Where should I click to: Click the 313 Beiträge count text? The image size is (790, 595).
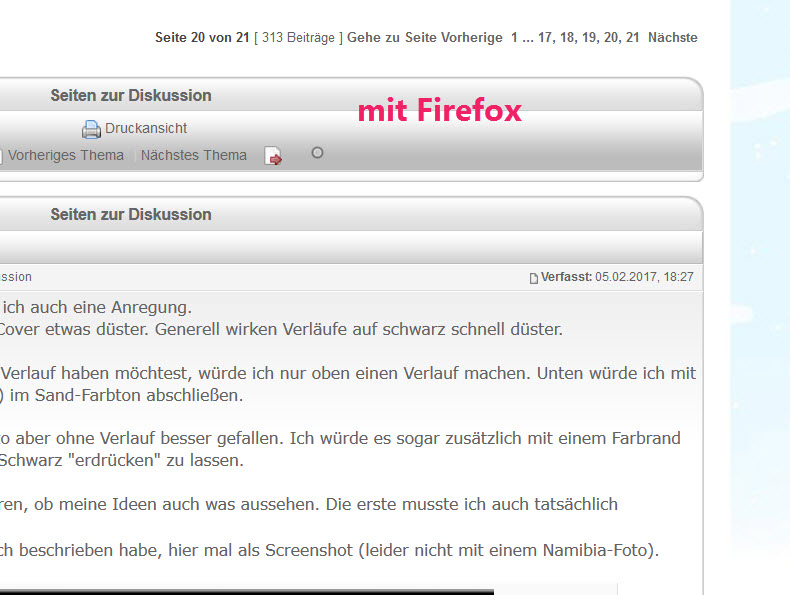(x=298, y=38)
